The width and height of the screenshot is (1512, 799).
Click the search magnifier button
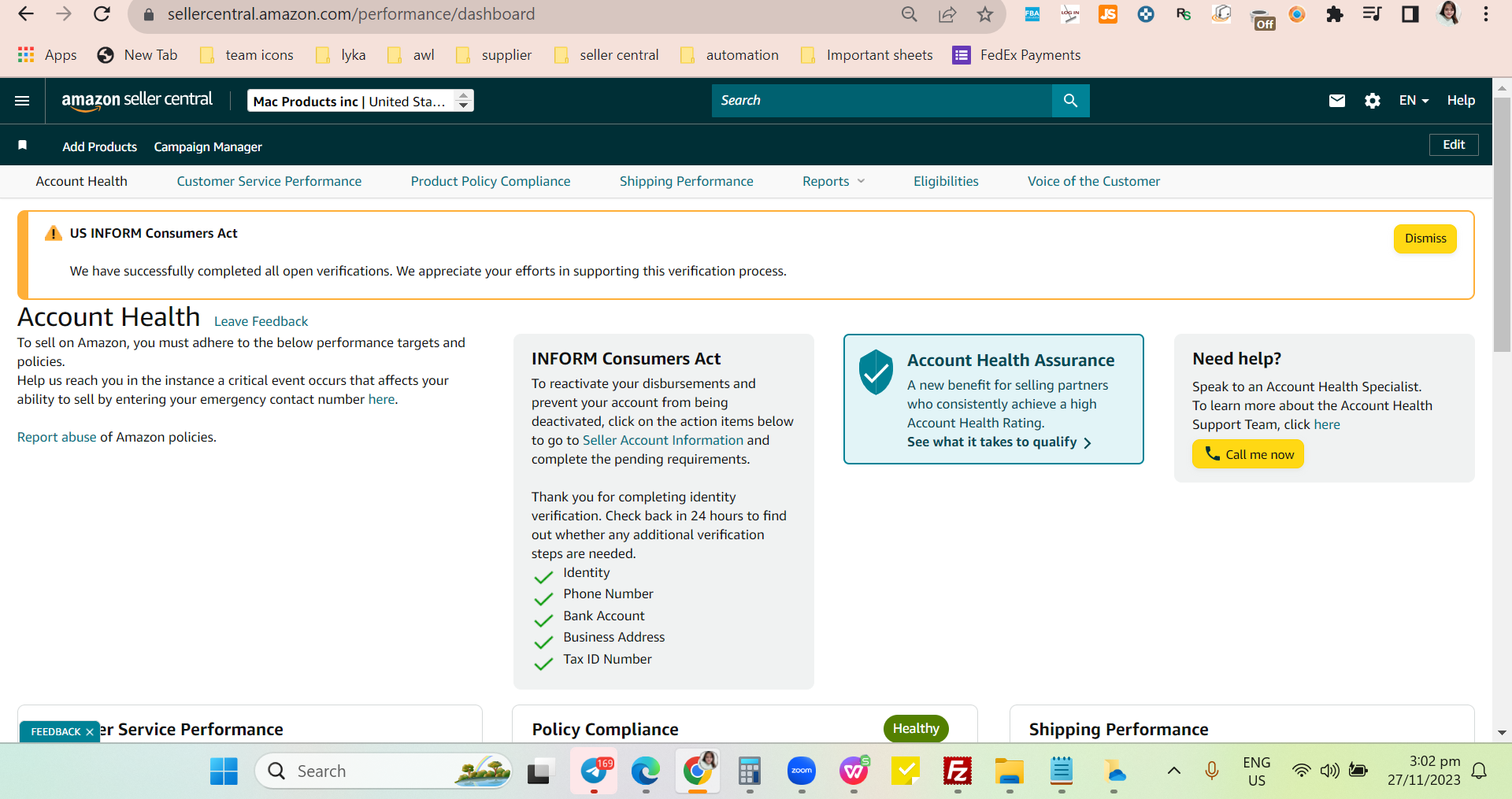click(x=1070, y=101)
